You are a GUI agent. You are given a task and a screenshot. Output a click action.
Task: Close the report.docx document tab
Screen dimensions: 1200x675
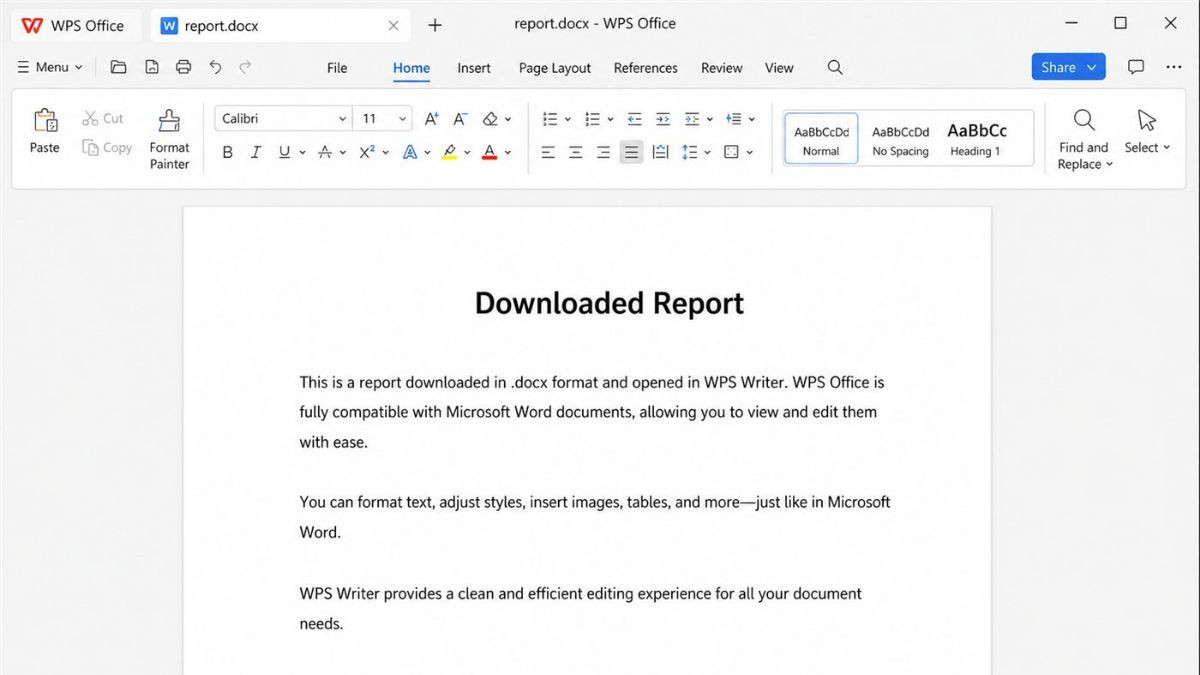pos(394,26)
